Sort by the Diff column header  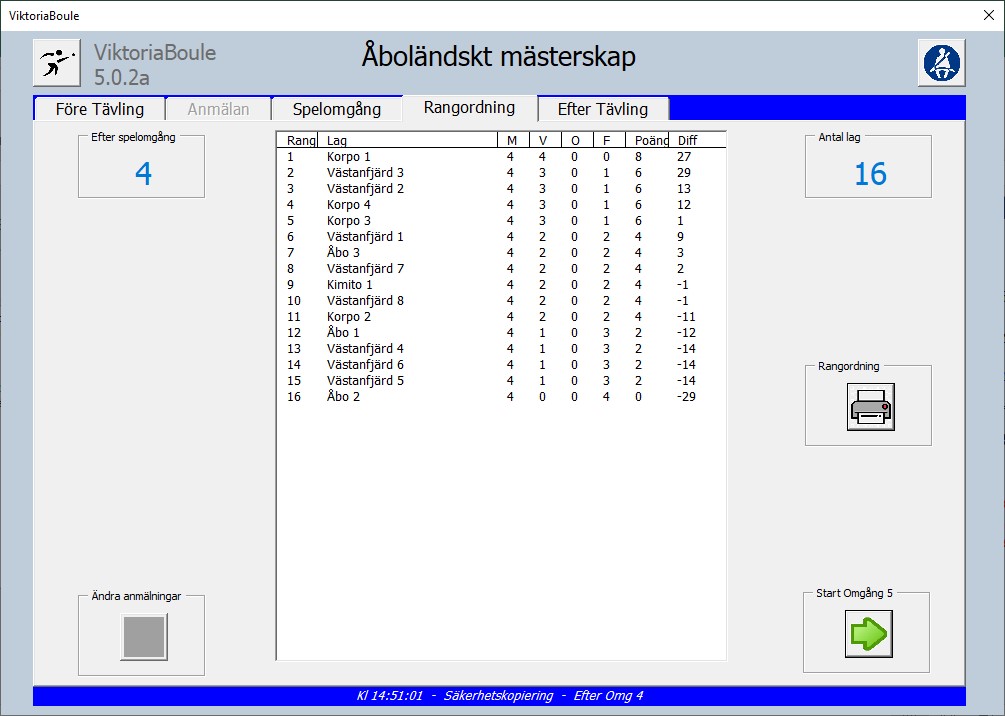(688, 140)
